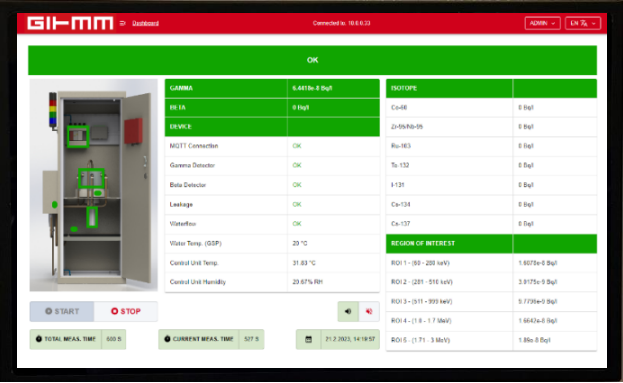Click the Current Meas. Time value field

pyautogui.click(x=251, y=339)
